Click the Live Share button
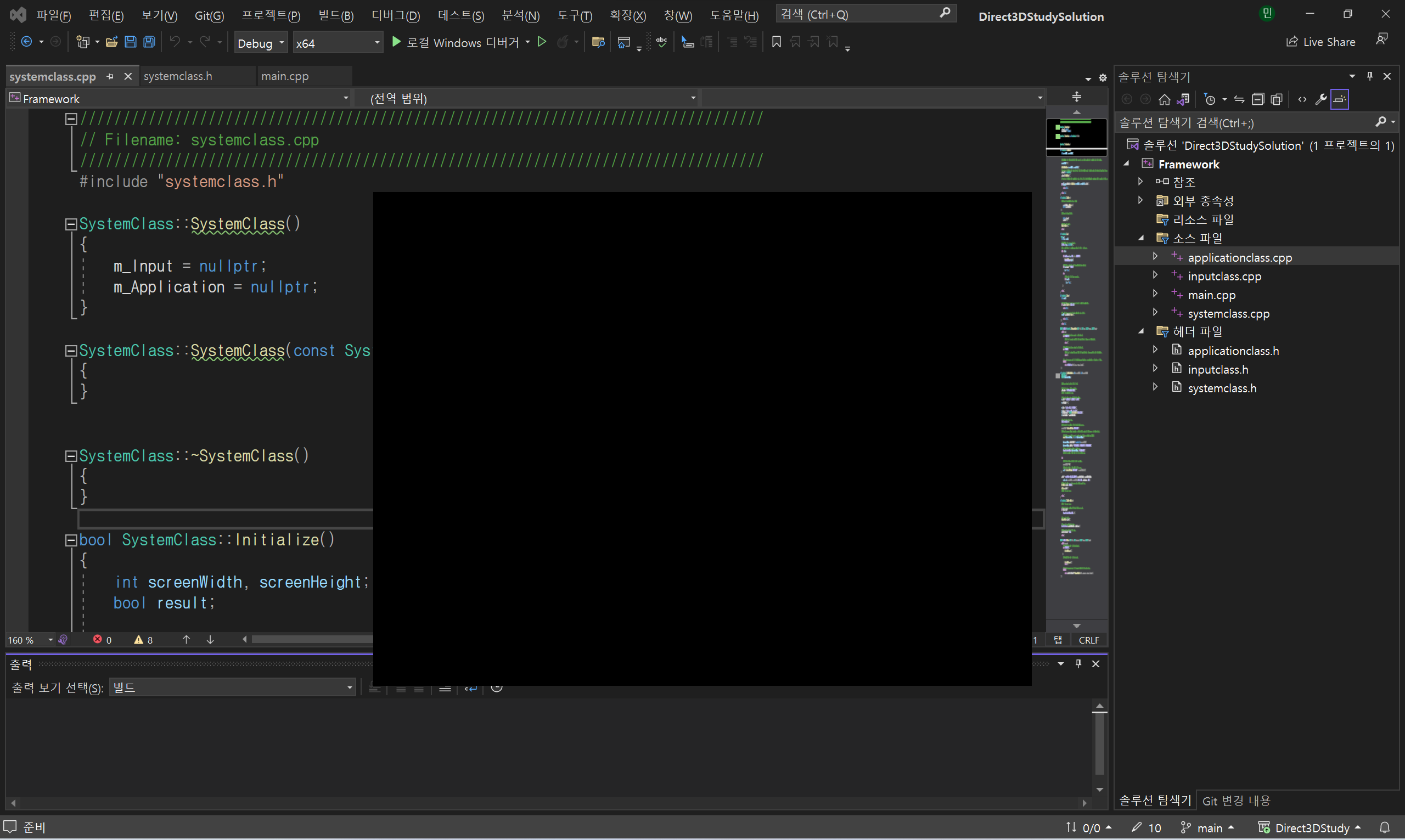This screenshot has width=1405, height=840. pos(1320,42)
